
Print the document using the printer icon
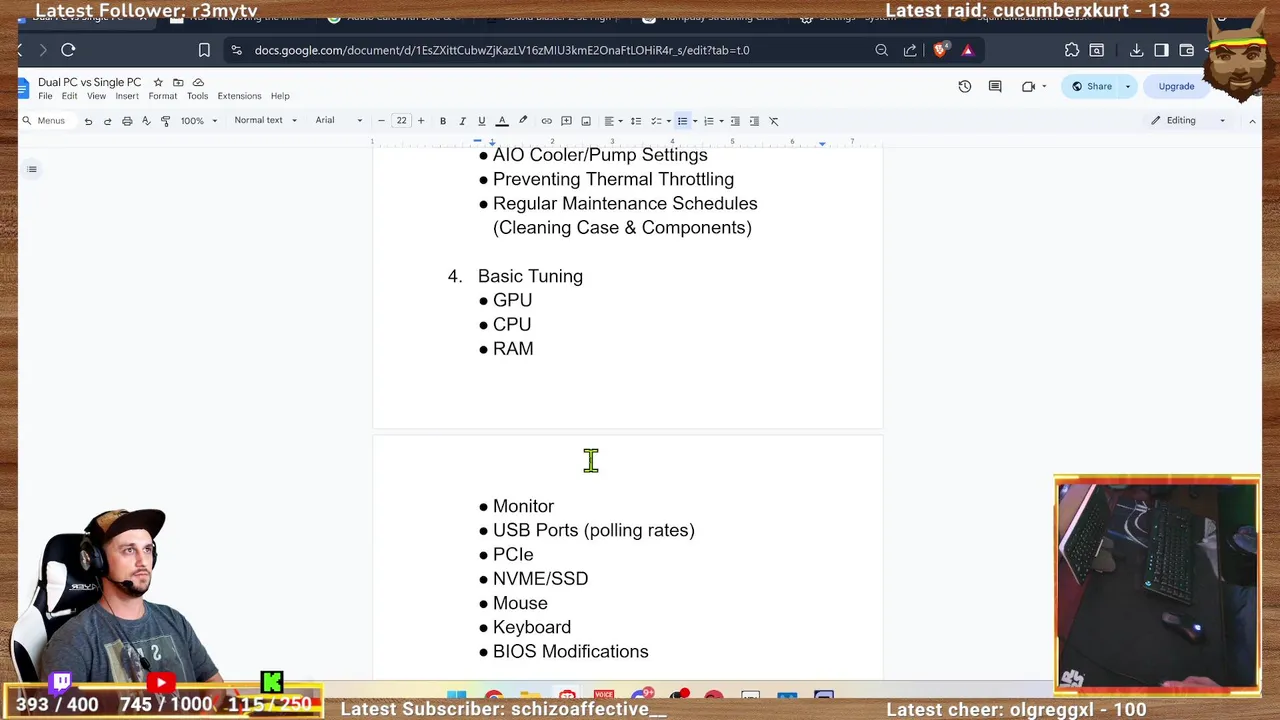127,121
